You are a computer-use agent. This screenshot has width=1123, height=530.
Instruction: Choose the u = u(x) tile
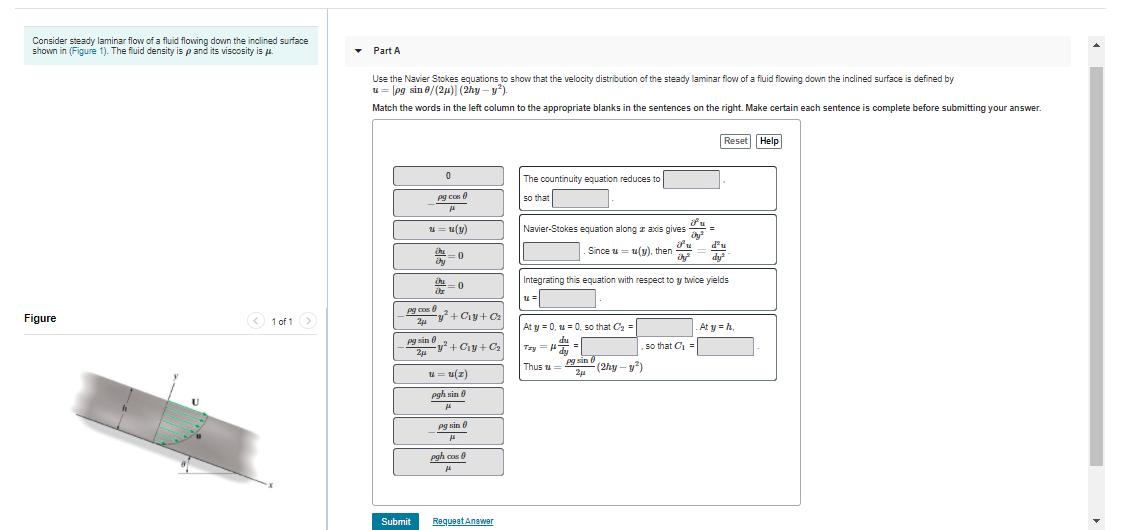coord(448,374)
